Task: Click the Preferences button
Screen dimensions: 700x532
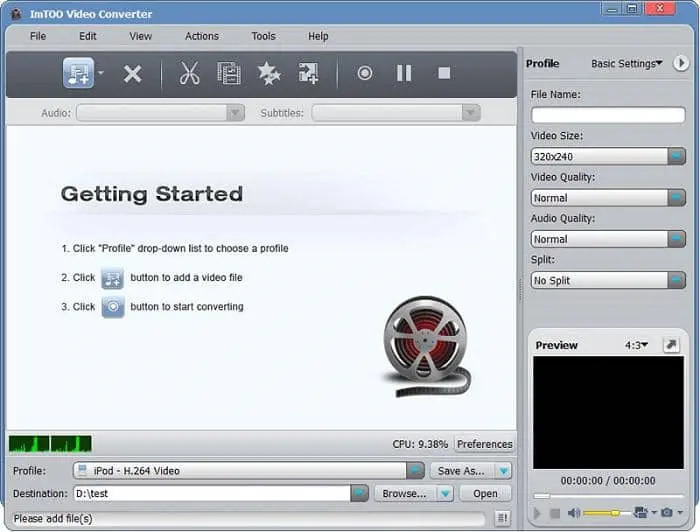Action: [x=484, y=444]
